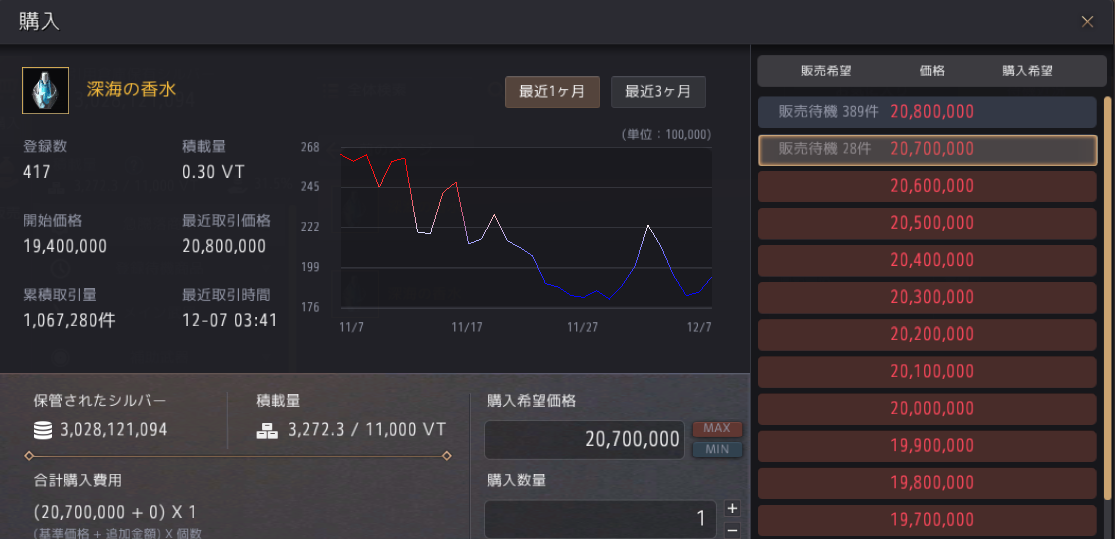Click the silver coins stack icon
1115x539 pixels.
[x=43, y=430]
